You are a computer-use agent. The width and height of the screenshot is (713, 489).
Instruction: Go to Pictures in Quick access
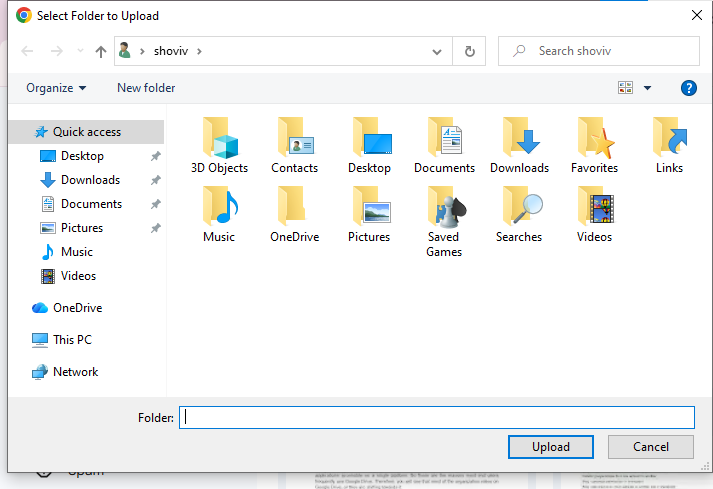tap(82, 228)
